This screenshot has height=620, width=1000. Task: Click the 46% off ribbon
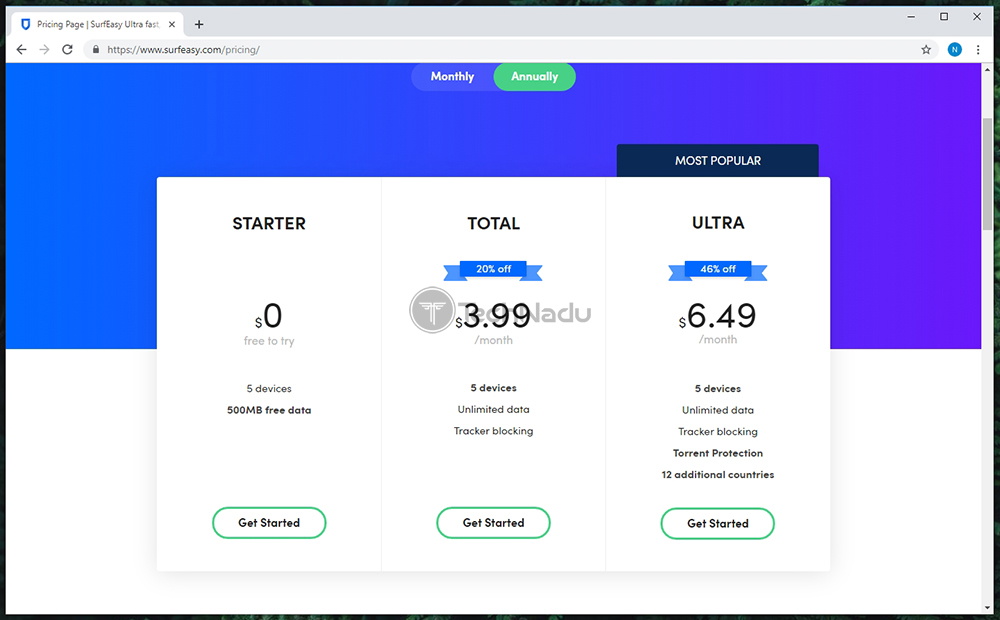718,270
